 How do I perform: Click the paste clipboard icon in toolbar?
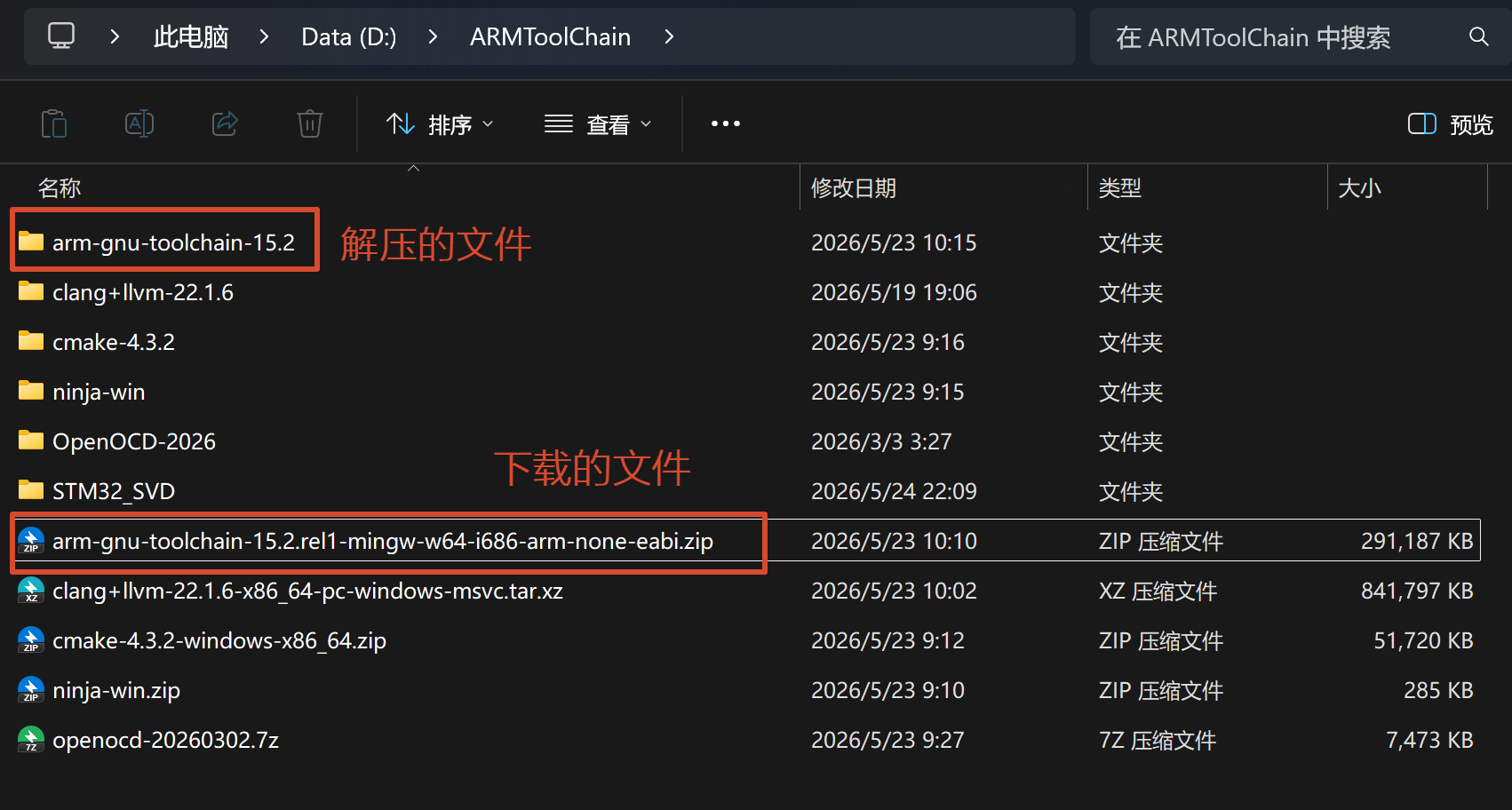[54, 123]
